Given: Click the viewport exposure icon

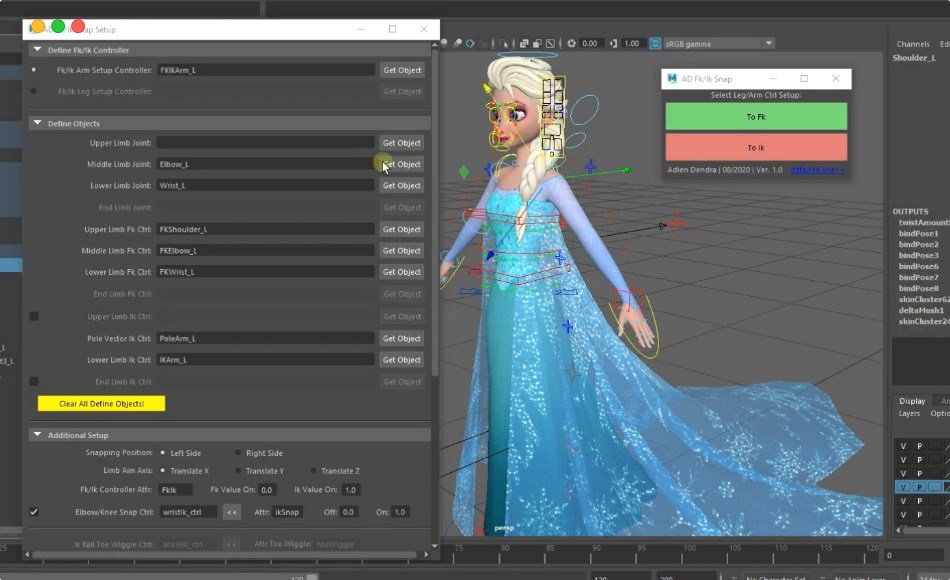Looking at the screenshot, I should pyautogui.click(x=572, y=44).
